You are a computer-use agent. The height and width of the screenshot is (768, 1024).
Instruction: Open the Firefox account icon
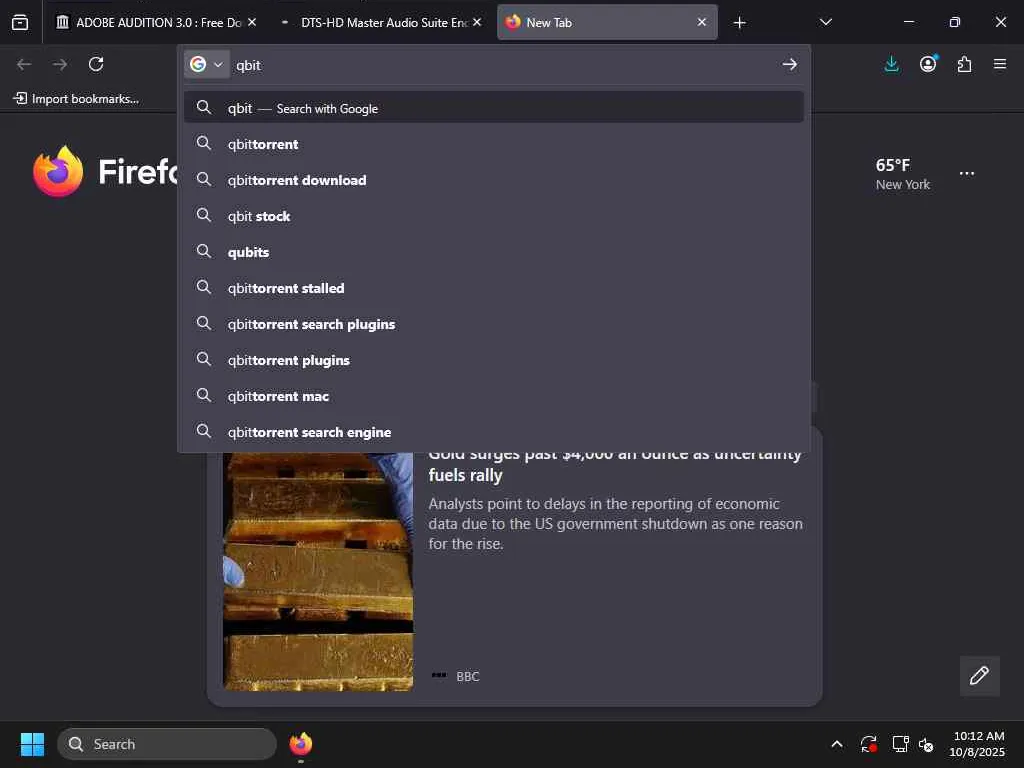(x=928, y=64)
